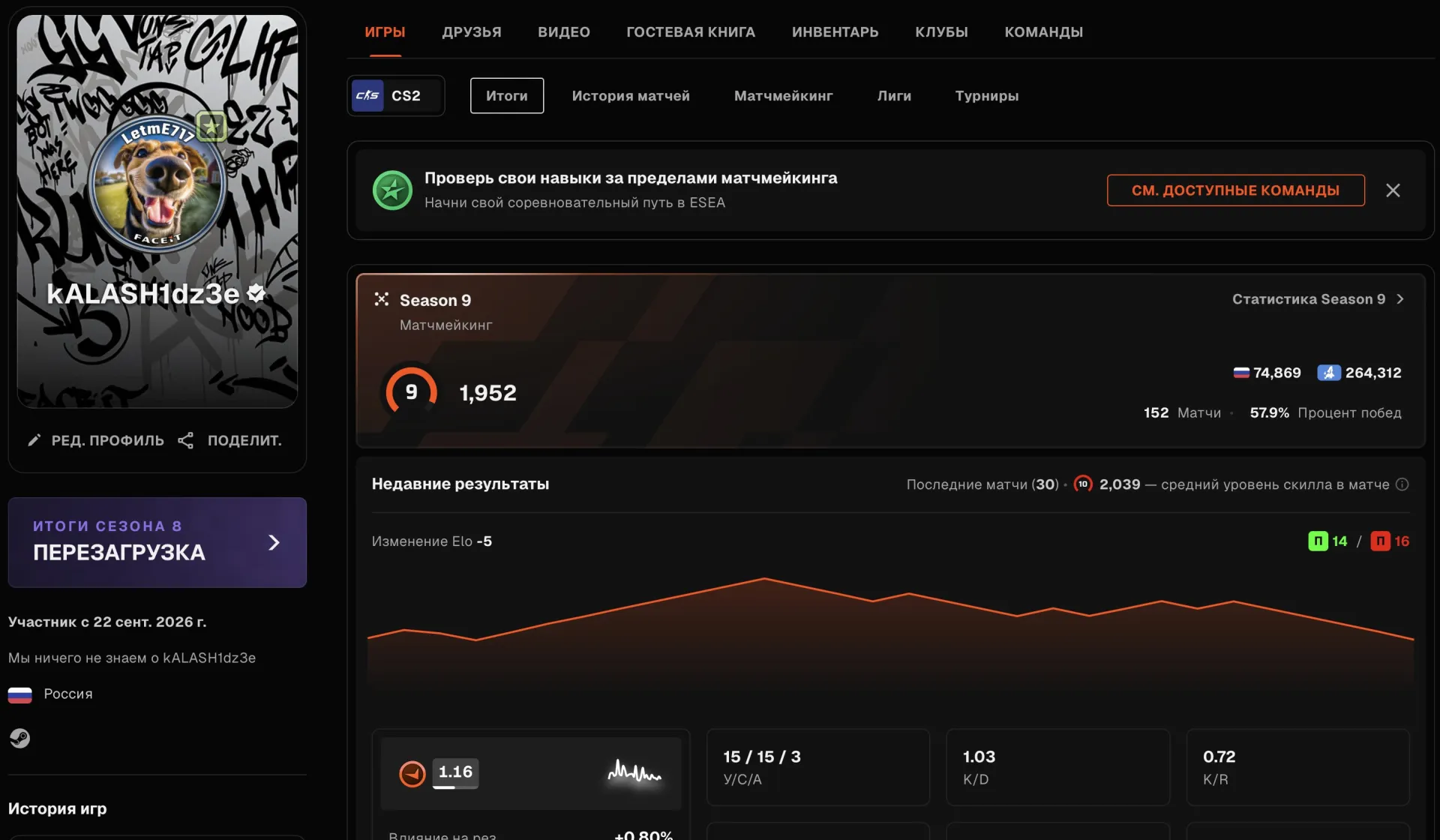Click the CS2 game logo icon
Screen dimensions: 1440x840
pyautogui.click(x=367, y=95)
